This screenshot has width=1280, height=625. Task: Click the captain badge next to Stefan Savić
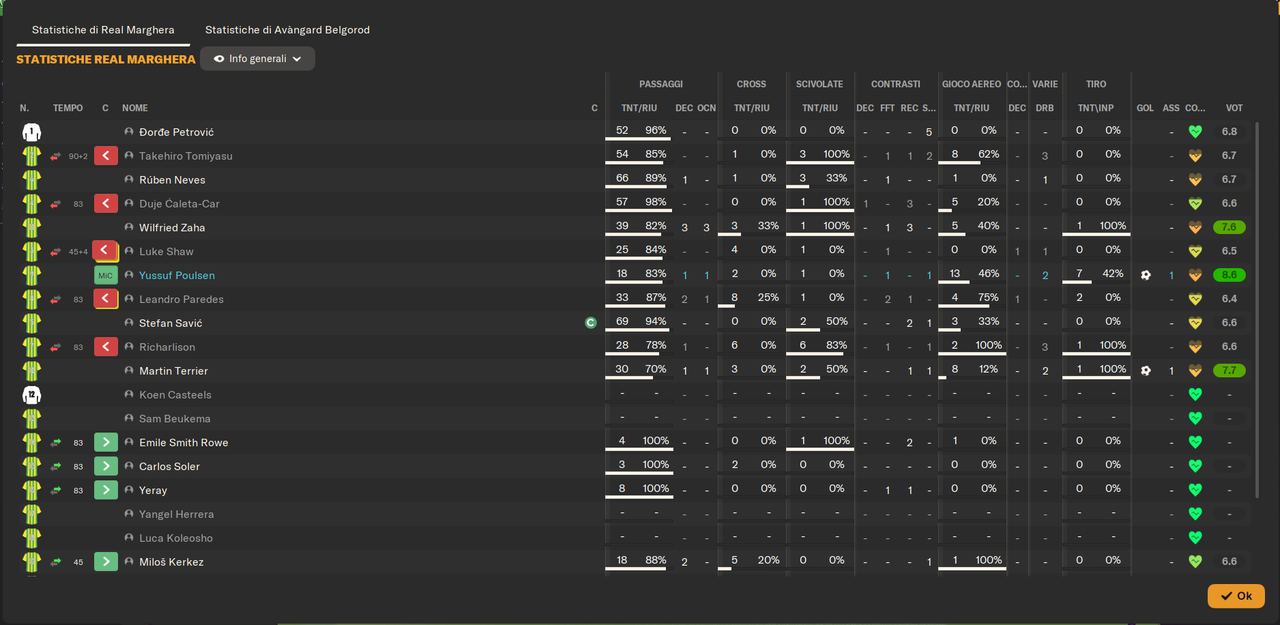(591, 323)
